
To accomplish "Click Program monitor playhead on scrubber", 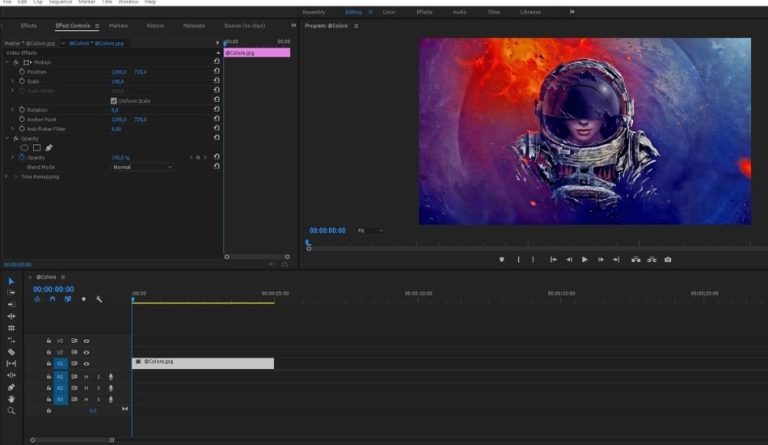I will [308, 242].
